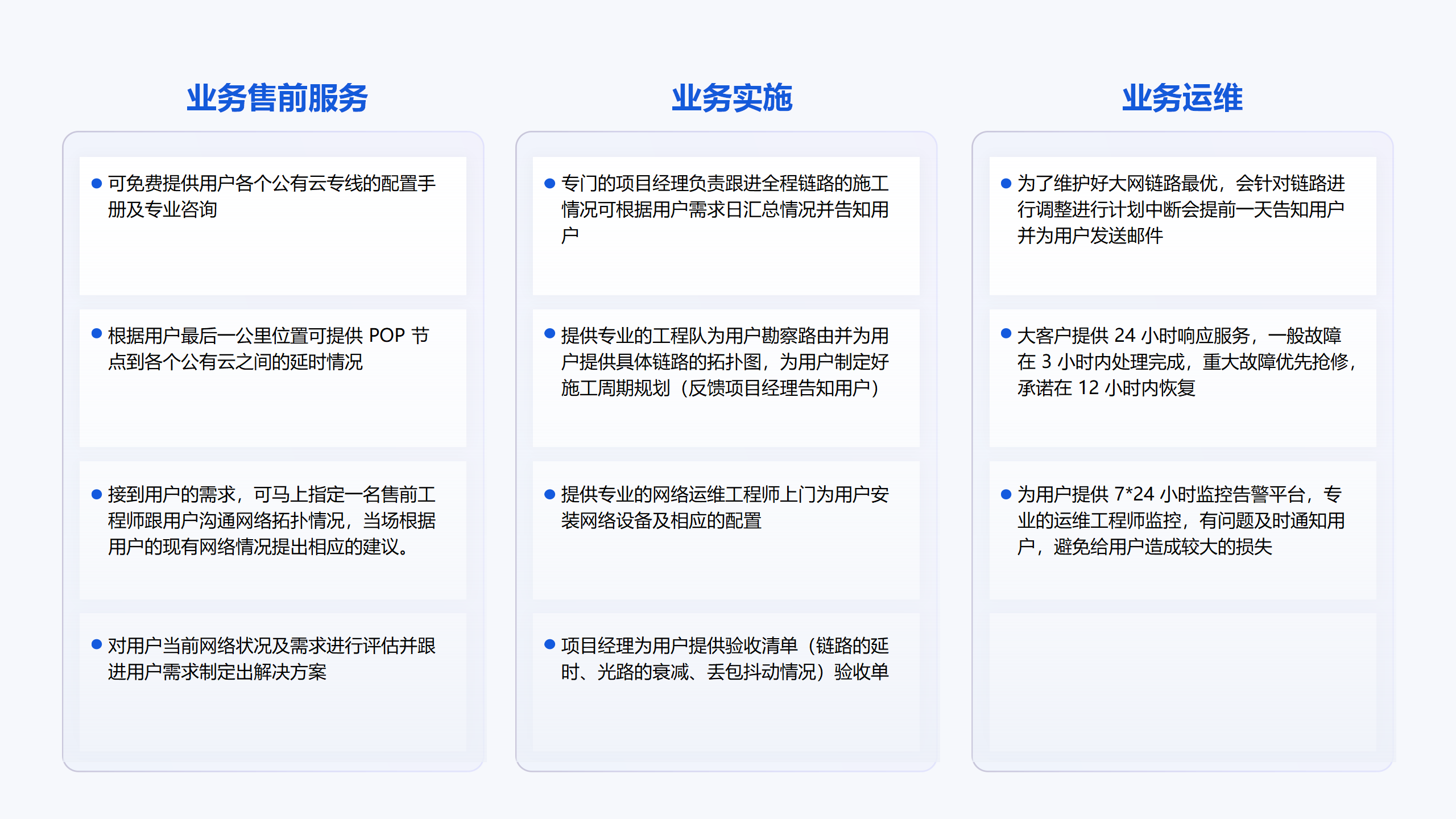1456x819 pixels.
Task: Click the bullet dot before 专门的项目经理
Action: point(549,183)
